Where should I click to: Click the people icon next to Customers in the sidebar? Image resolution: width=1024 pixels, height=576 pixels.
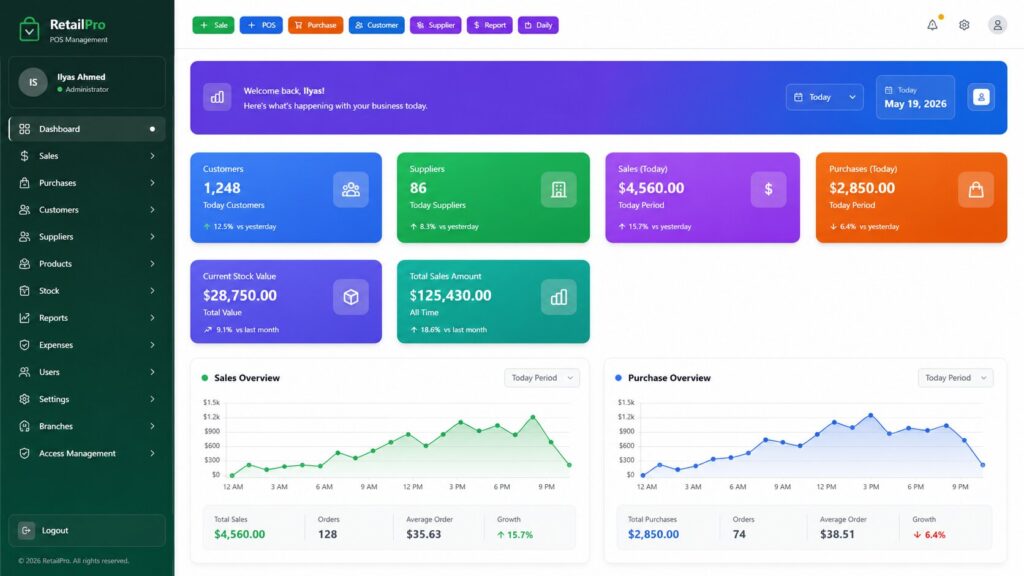coord(24,210)
